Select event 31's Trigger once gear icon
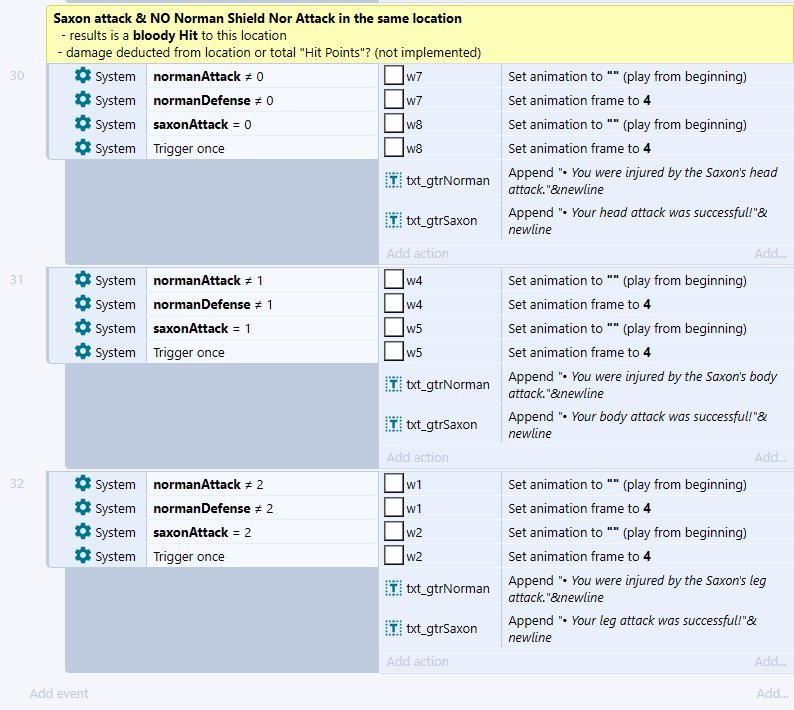The width and height of the screenshot is (794, 710). click(x=83, y=352)
